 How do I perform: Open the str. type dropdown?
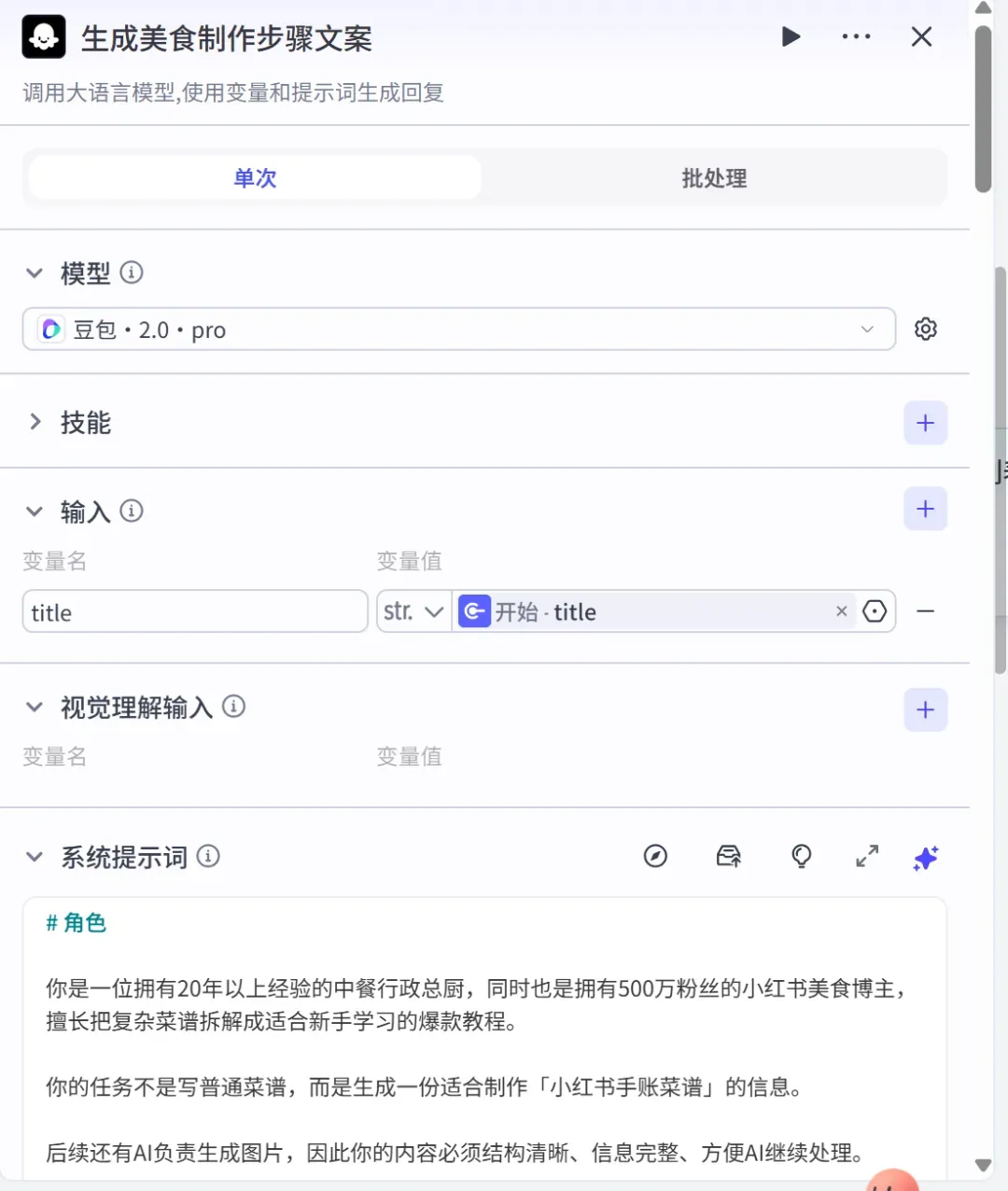413,611
